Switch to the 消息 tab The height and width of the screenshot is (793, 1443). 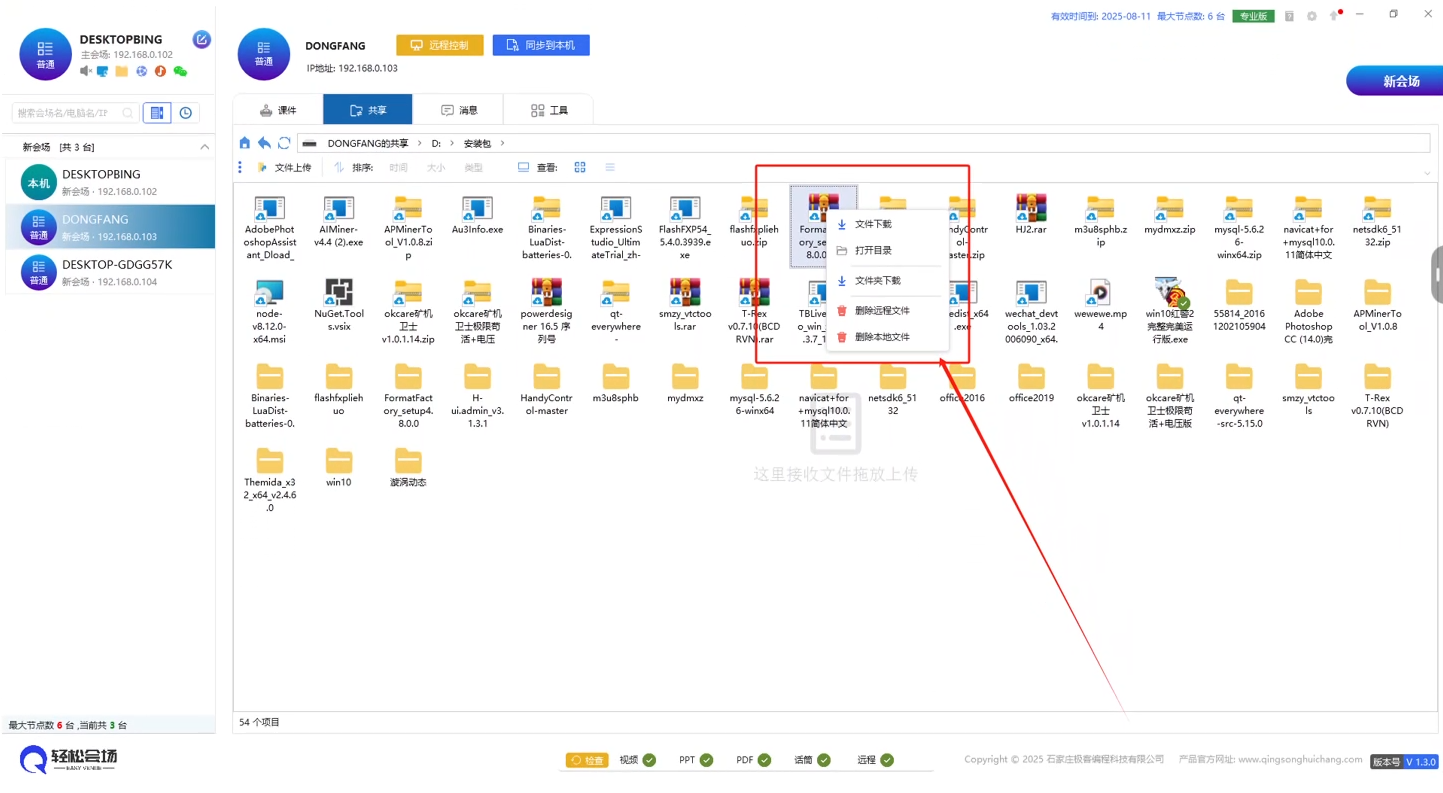(458, 110)
